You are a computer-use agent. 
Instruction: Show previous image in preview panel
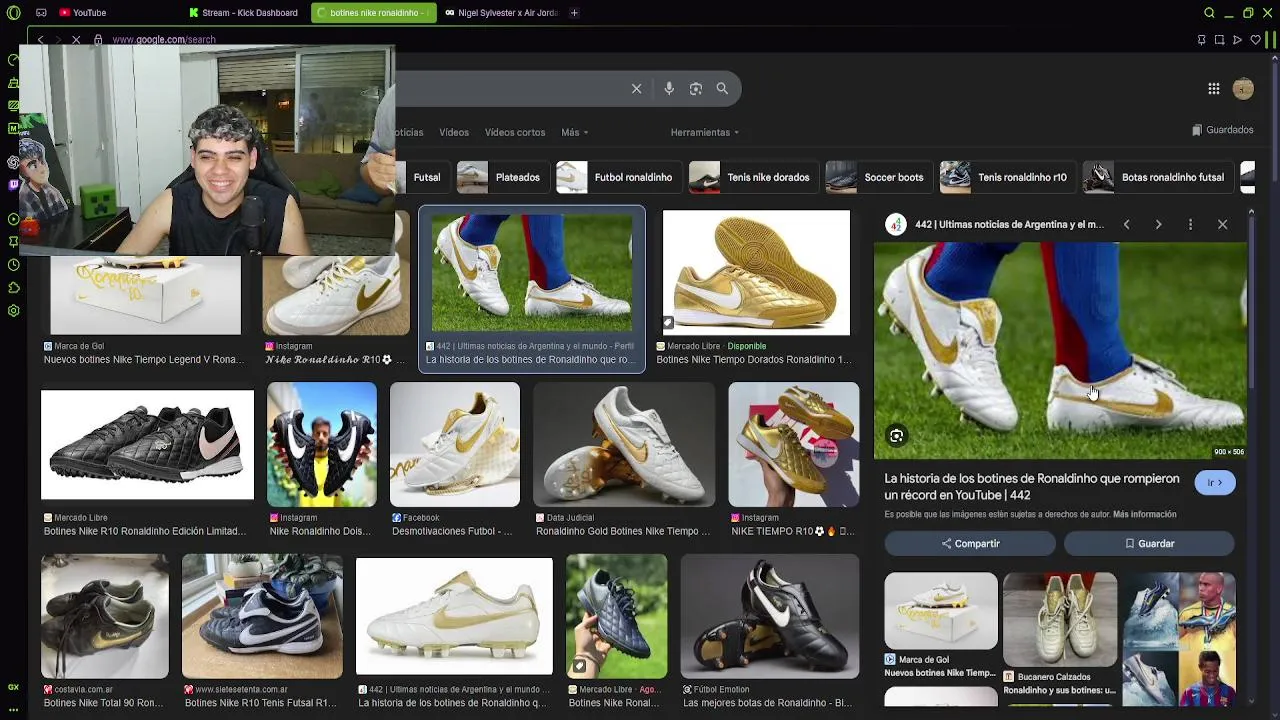tap(1126, 224)
